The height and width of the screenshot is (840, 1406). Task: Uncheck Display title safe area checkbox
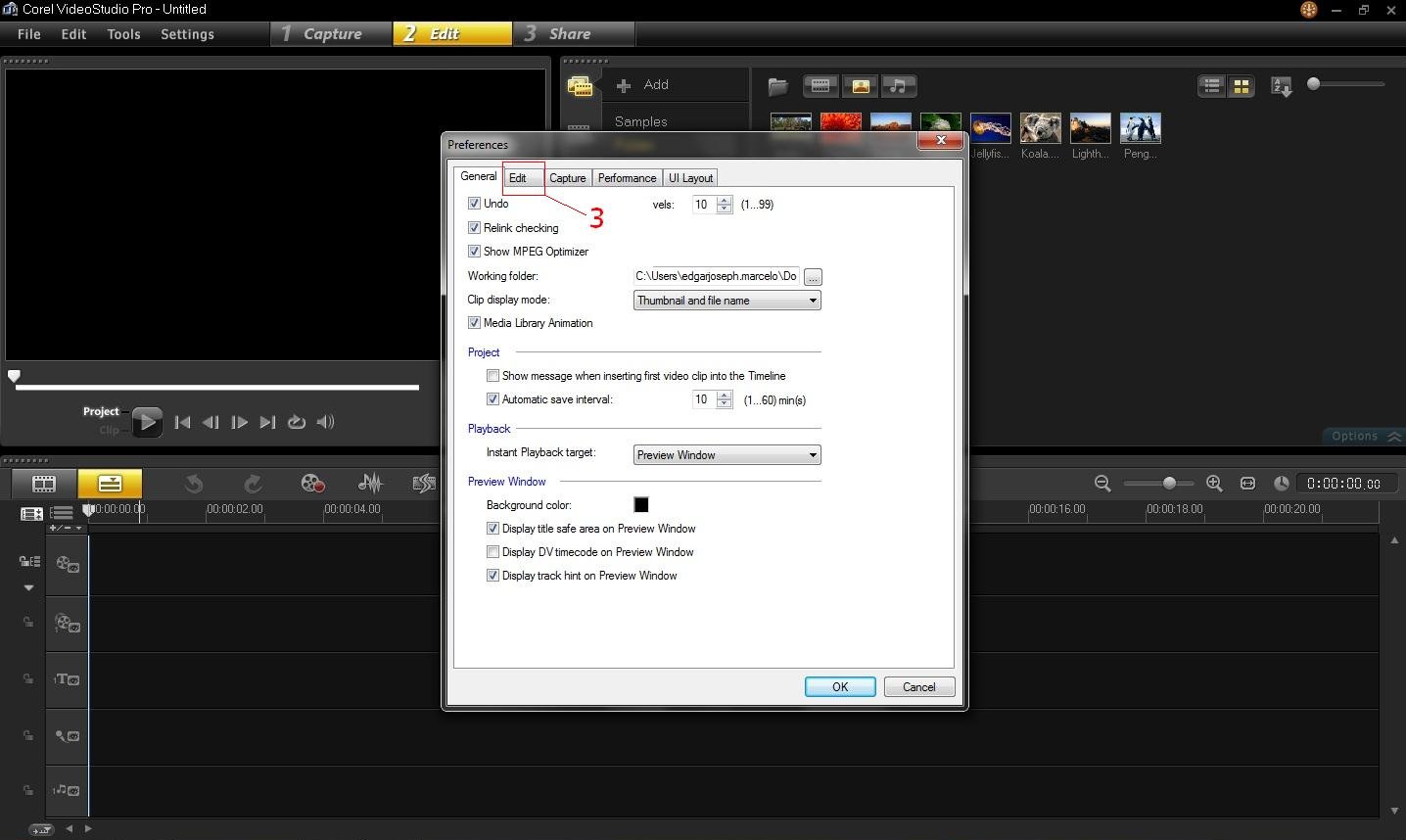tap(492, 529)
